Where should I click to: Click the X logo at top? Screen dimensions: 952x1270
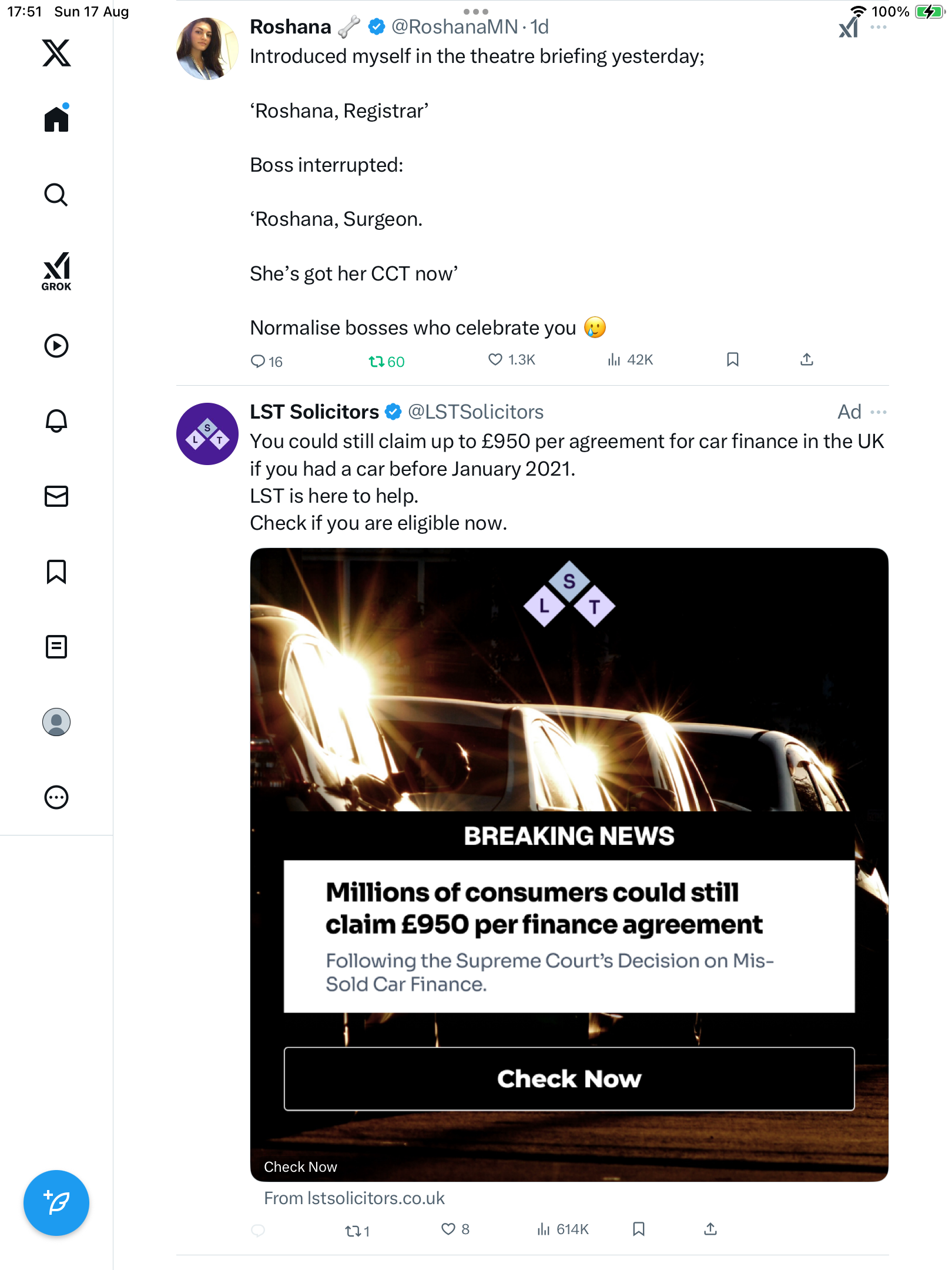[x=56, y=53]
